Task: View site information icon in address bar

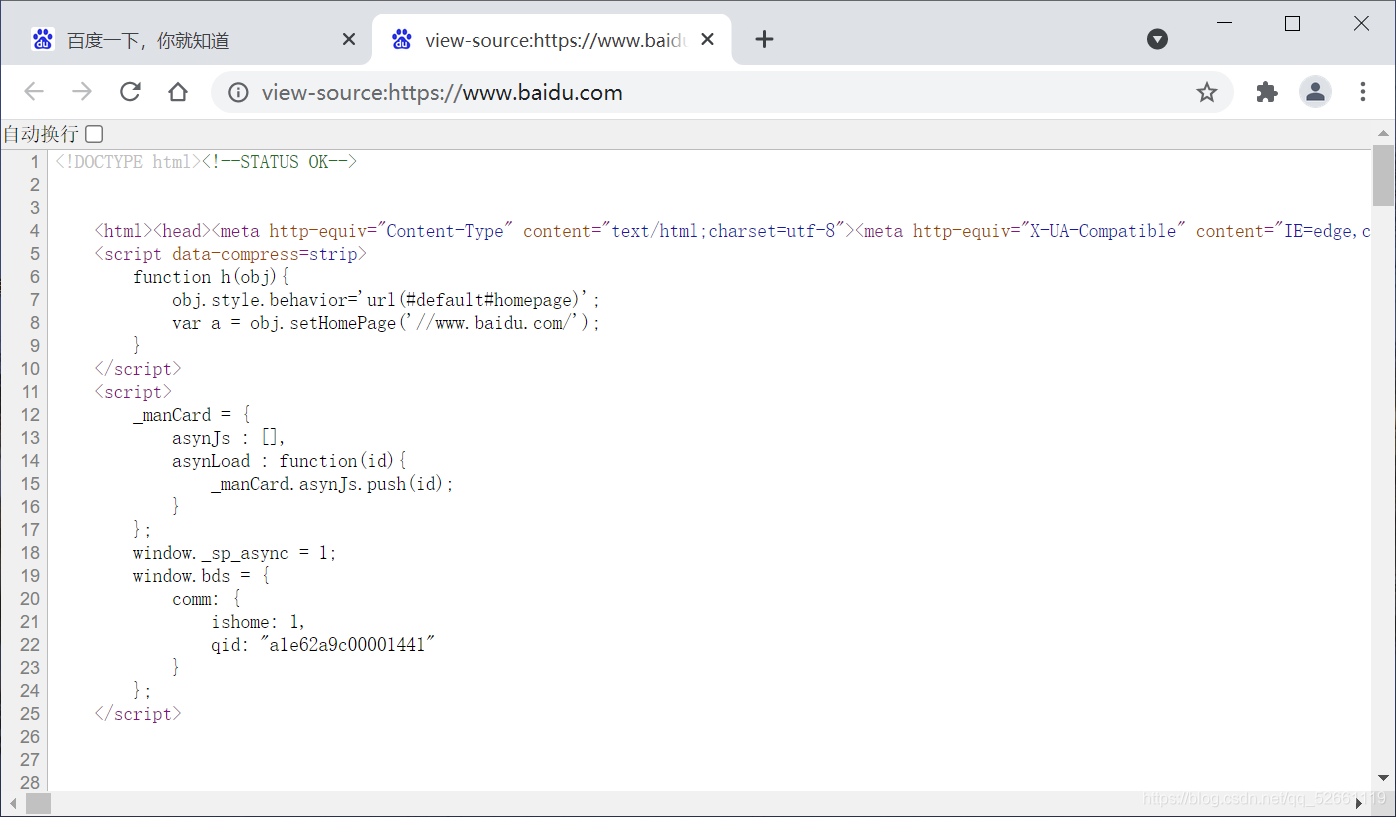Action: (238, 93)
